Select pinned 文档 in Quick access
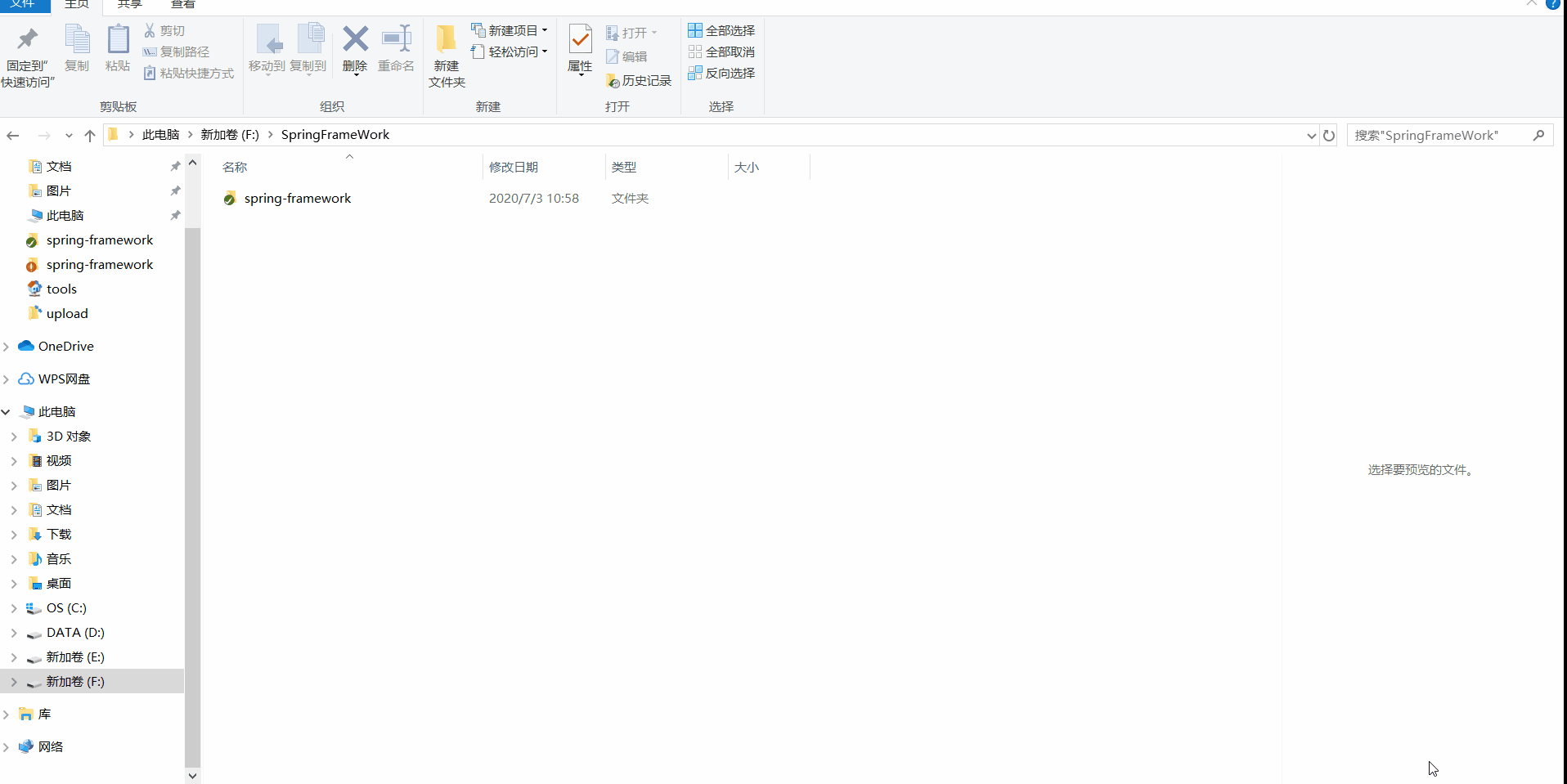Screen dimensions: 1567x784 click(59, 167)
